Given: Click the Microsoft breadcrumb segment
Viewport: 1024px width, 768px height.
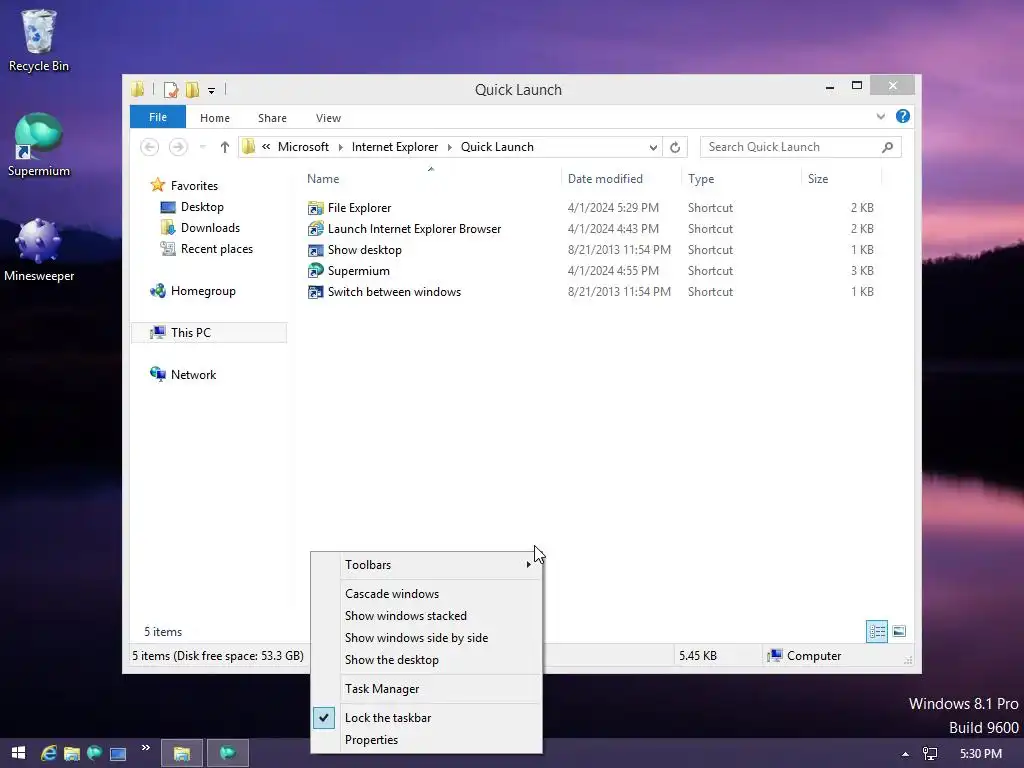Looking at the screenshot, I should coord(303,147).
